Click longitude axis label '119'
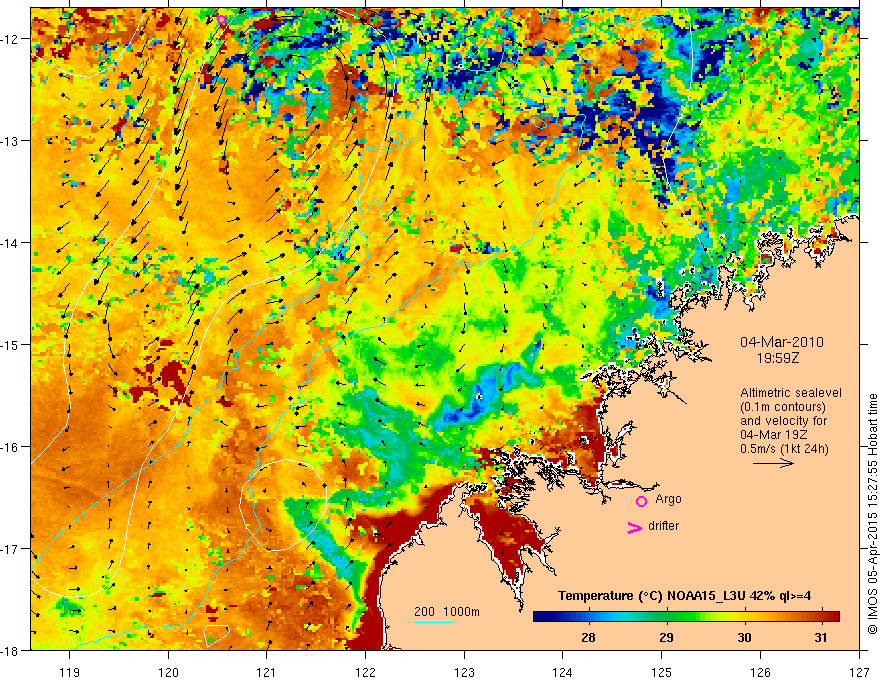Image resolution: width=880 pixels, height=680 pixels. (70, 672)
